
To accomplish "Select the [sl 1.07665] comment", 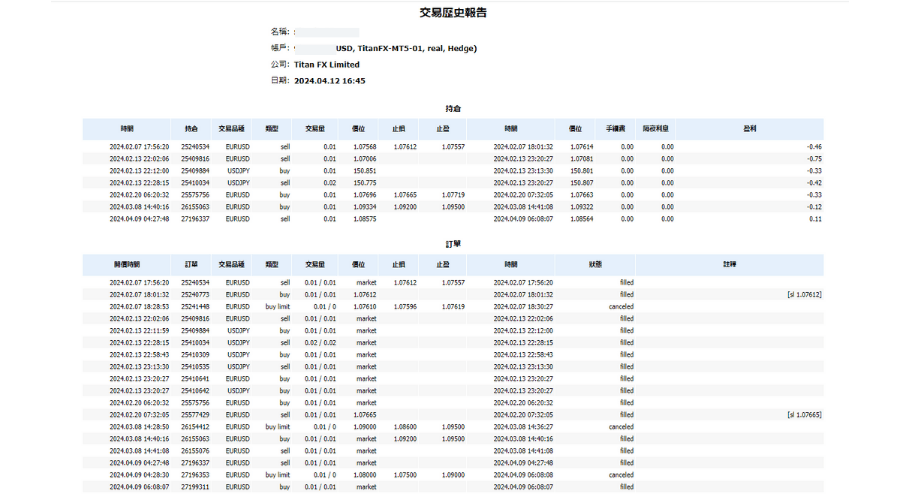I will (803, 415).
